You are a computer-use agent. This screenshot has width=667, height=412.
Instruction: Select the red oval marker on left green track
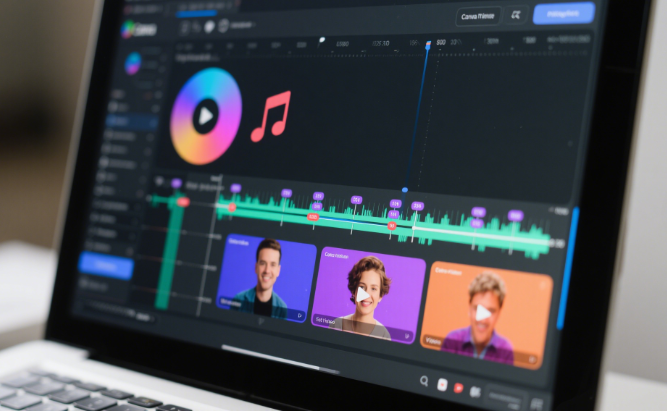(x=183, y=202)
